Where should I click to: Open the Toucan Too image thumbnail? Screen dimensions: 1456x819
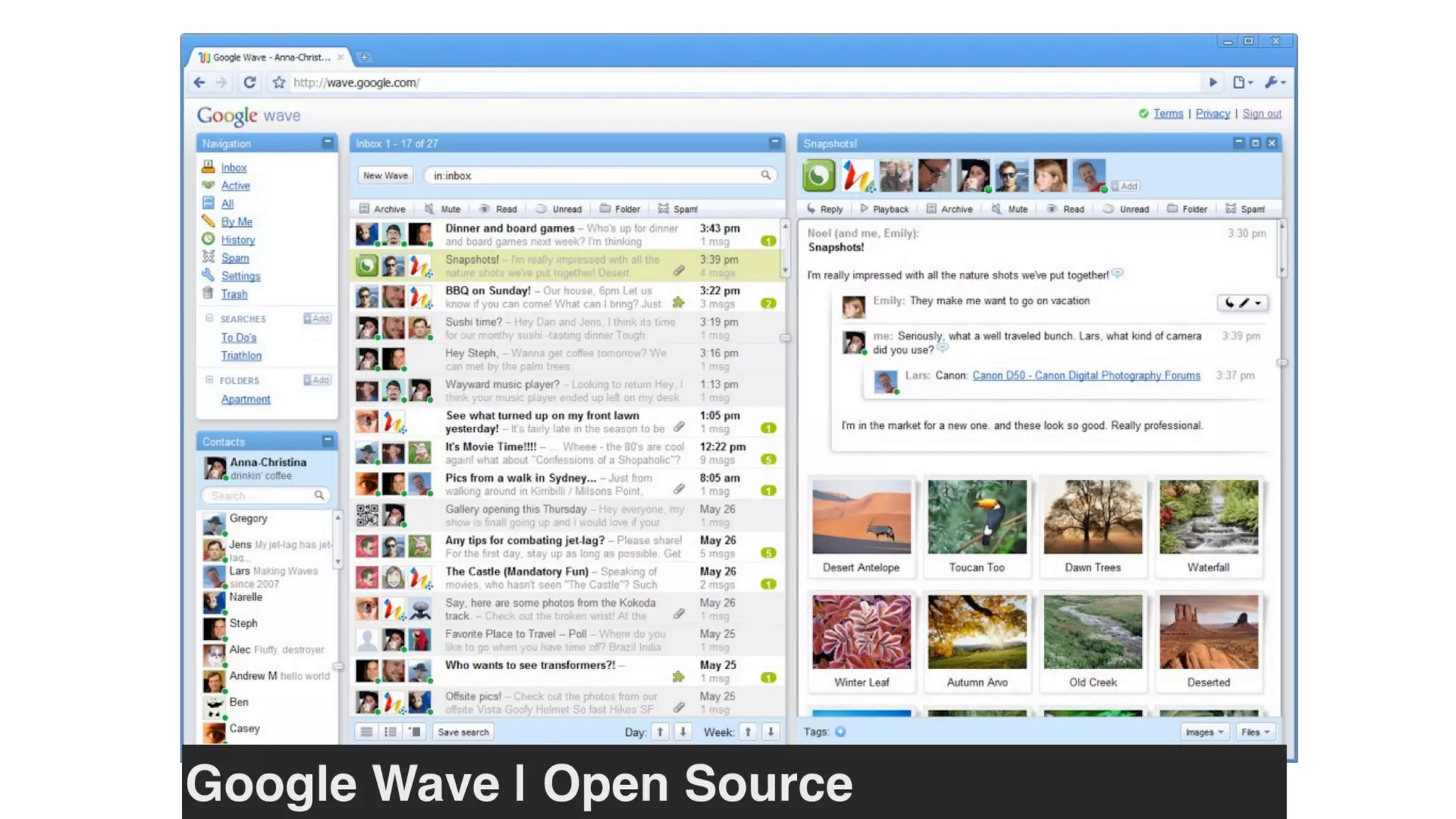(x=977, y=517)
